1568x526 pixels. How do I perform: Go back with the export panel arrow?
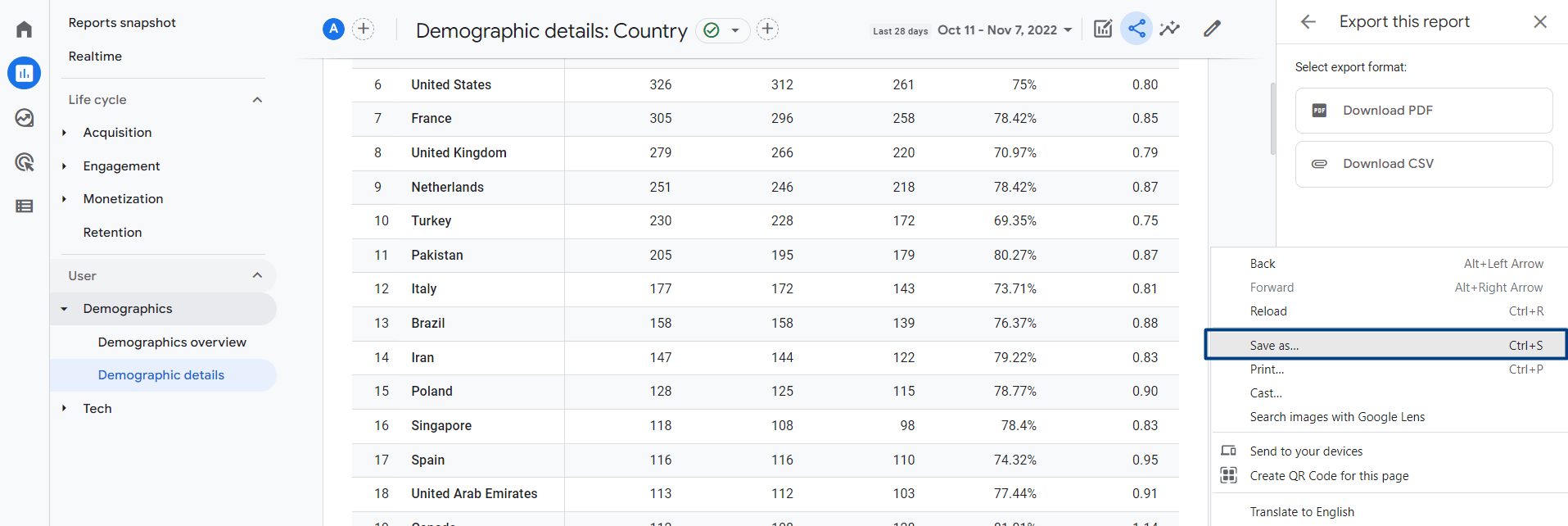click(1308, 22)
